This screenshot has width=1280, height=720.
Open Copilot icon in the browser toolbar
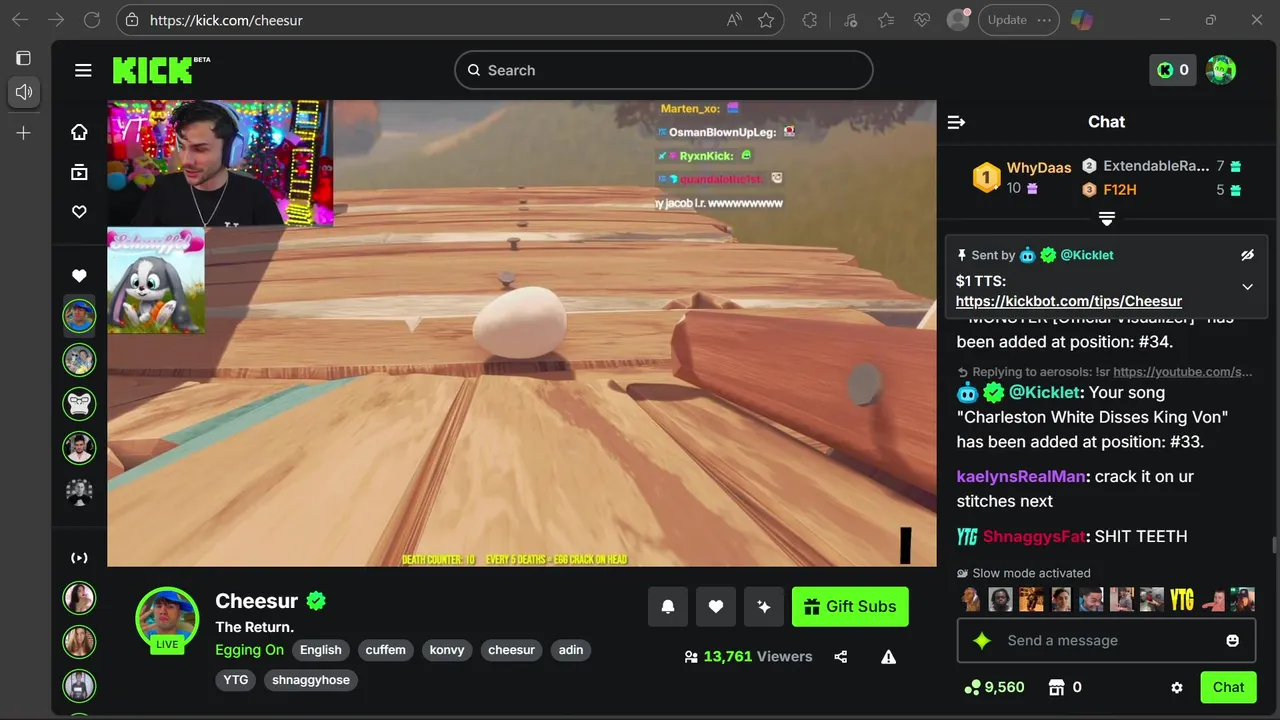click(x=1081, y=20)
